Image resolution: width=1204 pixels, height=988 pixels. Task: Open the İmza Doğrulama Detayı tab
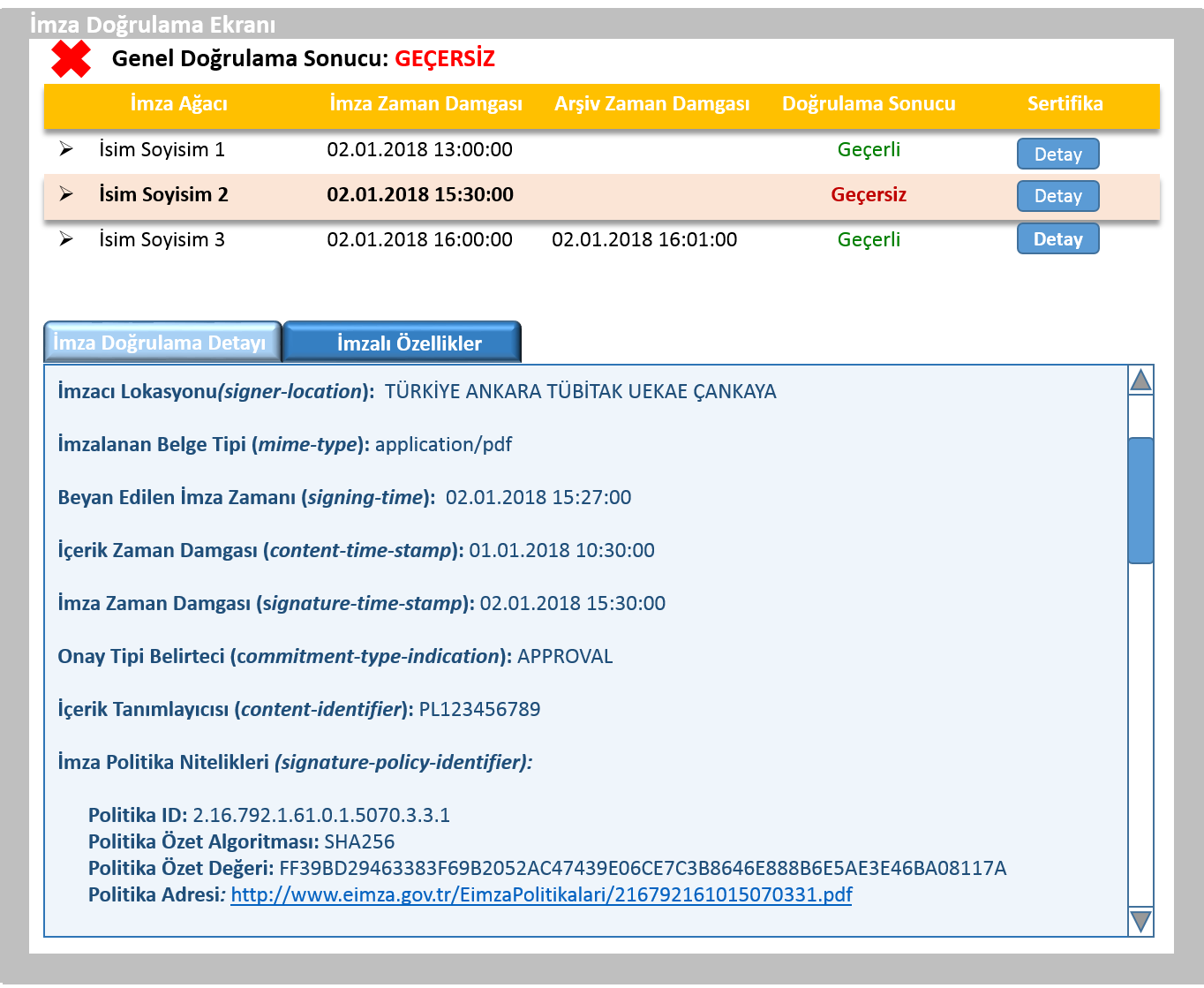[161, 343]
